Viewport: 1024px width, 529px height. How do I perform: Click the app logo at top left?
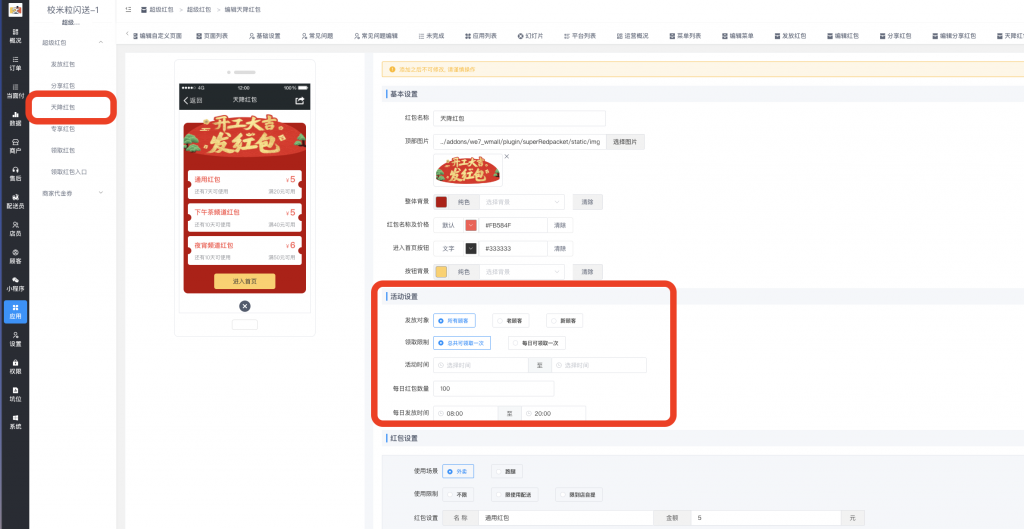click(x=14, y=10)
